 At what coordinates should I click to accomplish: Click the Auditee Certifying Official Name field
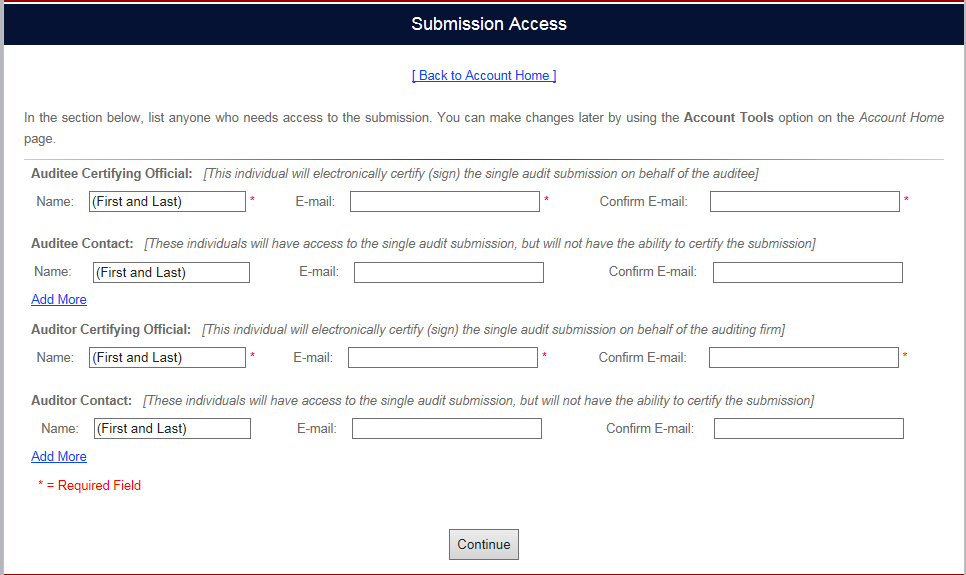[x=167, y=202]
